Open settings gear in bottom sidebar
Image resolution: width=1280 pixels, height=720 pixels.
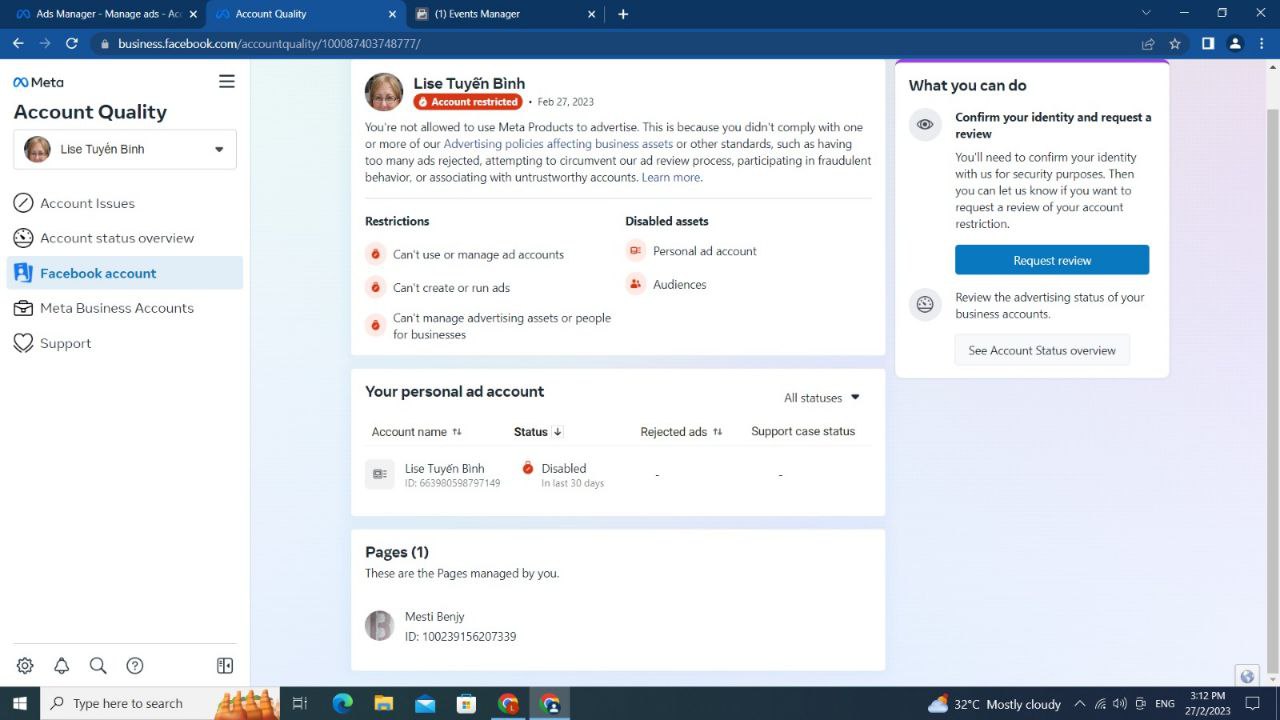[25, 666]
